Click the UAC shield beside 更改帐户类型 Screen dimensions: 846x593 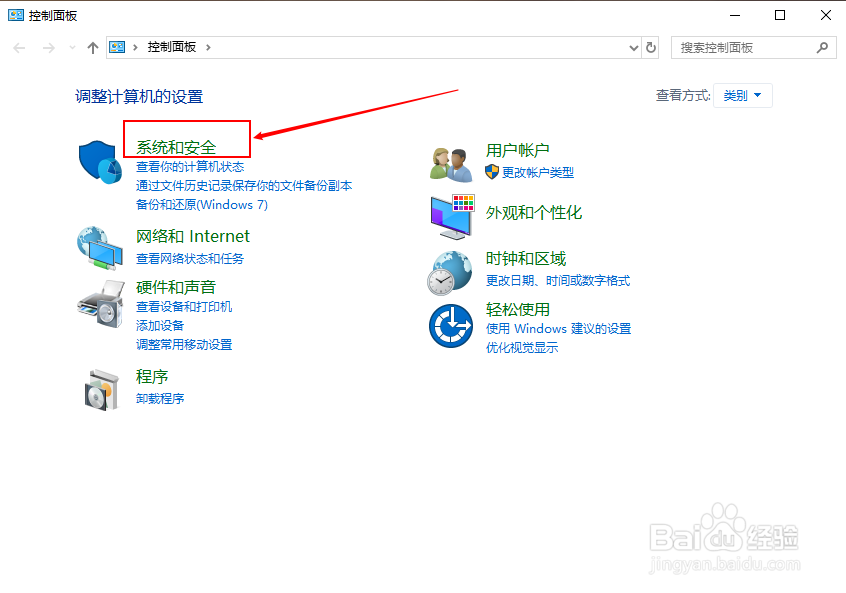pos(492,172)
